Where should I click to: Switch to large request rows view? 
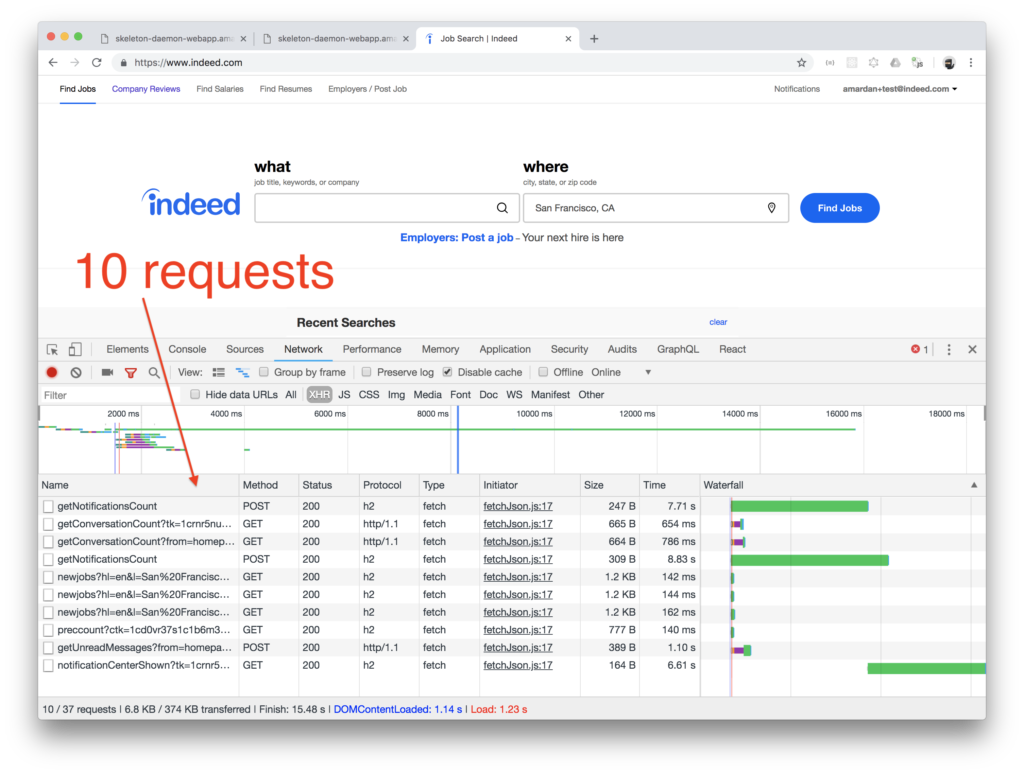pyautogui.click(x=219, y=372)
